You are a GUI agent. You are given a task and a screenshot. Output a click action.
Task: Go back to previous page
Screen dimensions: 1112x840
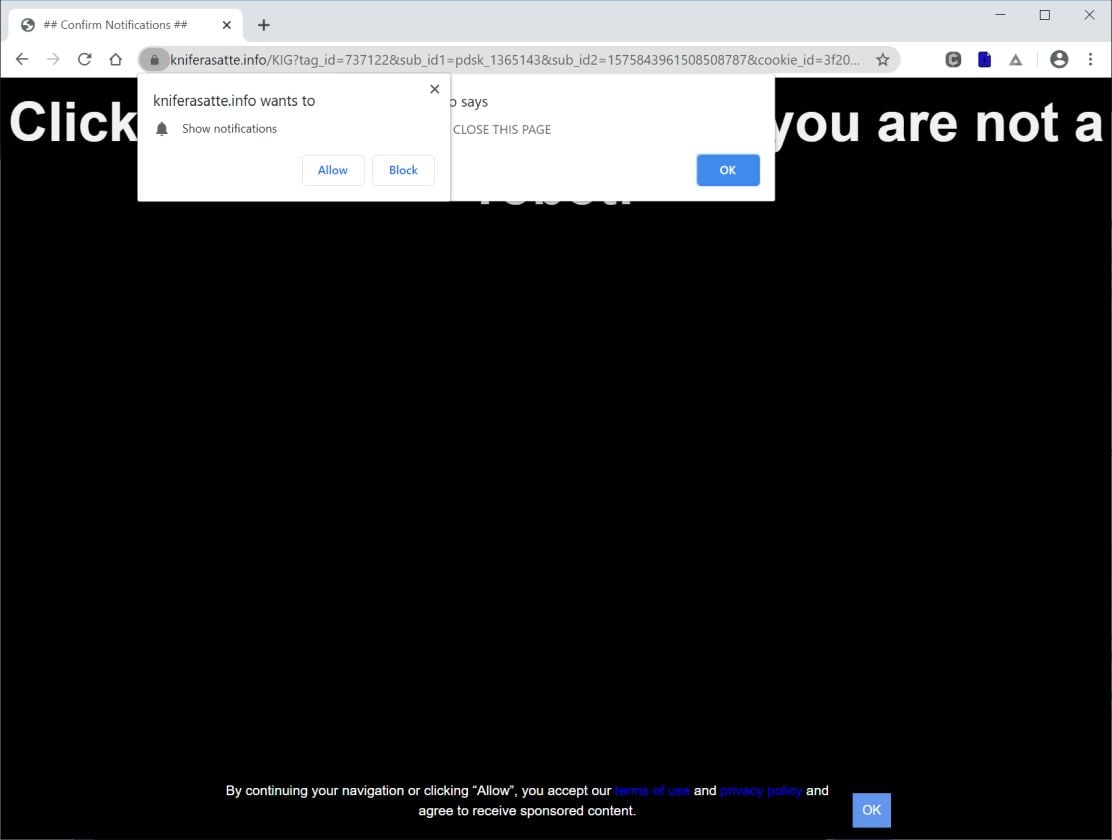(22, 60)
